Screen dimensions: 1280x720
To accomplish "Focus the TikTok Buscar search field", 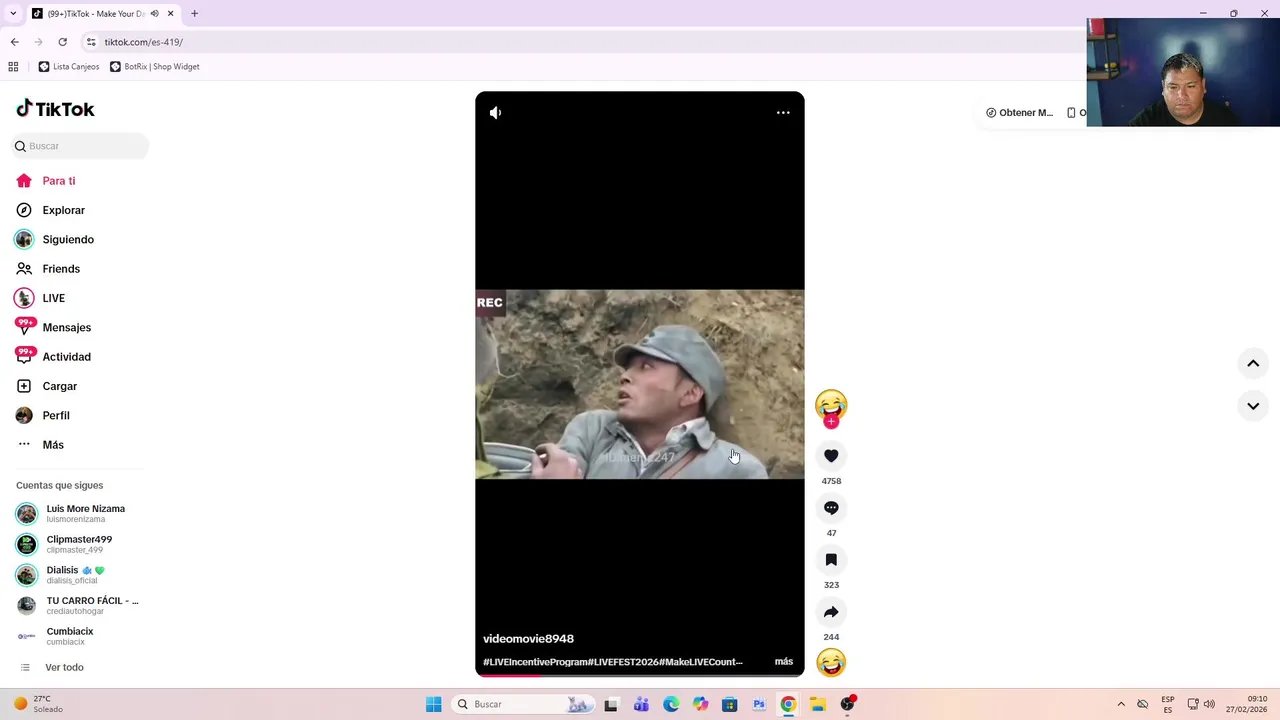I will tap(80, 146).
